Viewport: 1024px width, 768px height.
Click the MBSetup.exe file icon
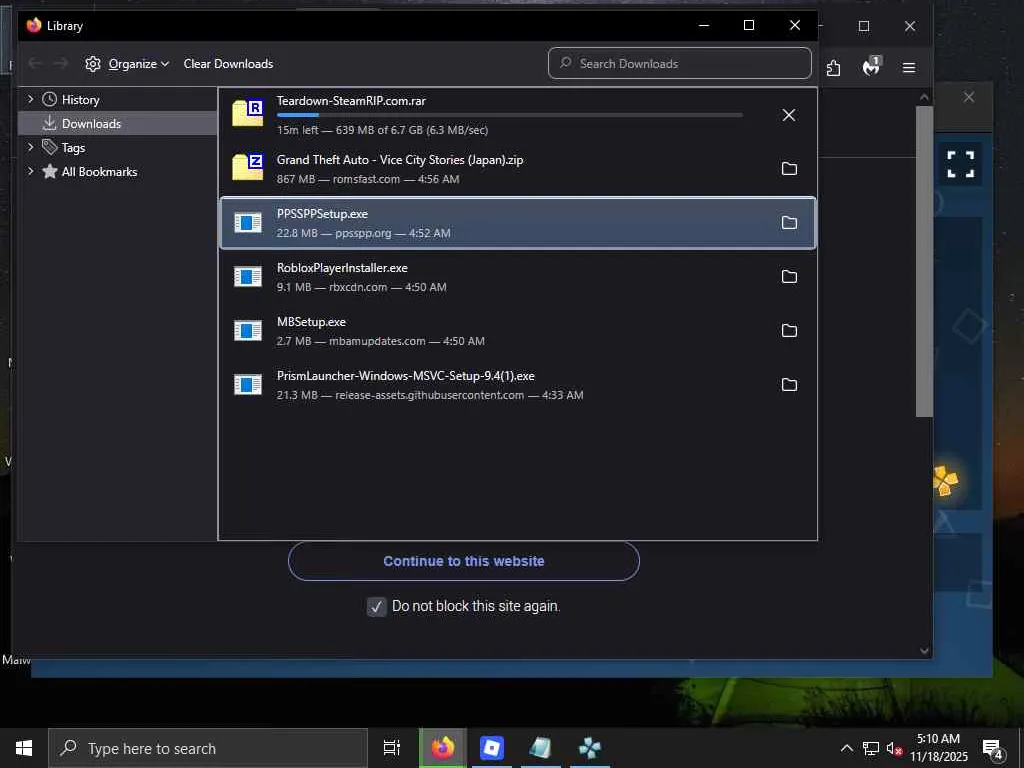[x=248, y=330]
